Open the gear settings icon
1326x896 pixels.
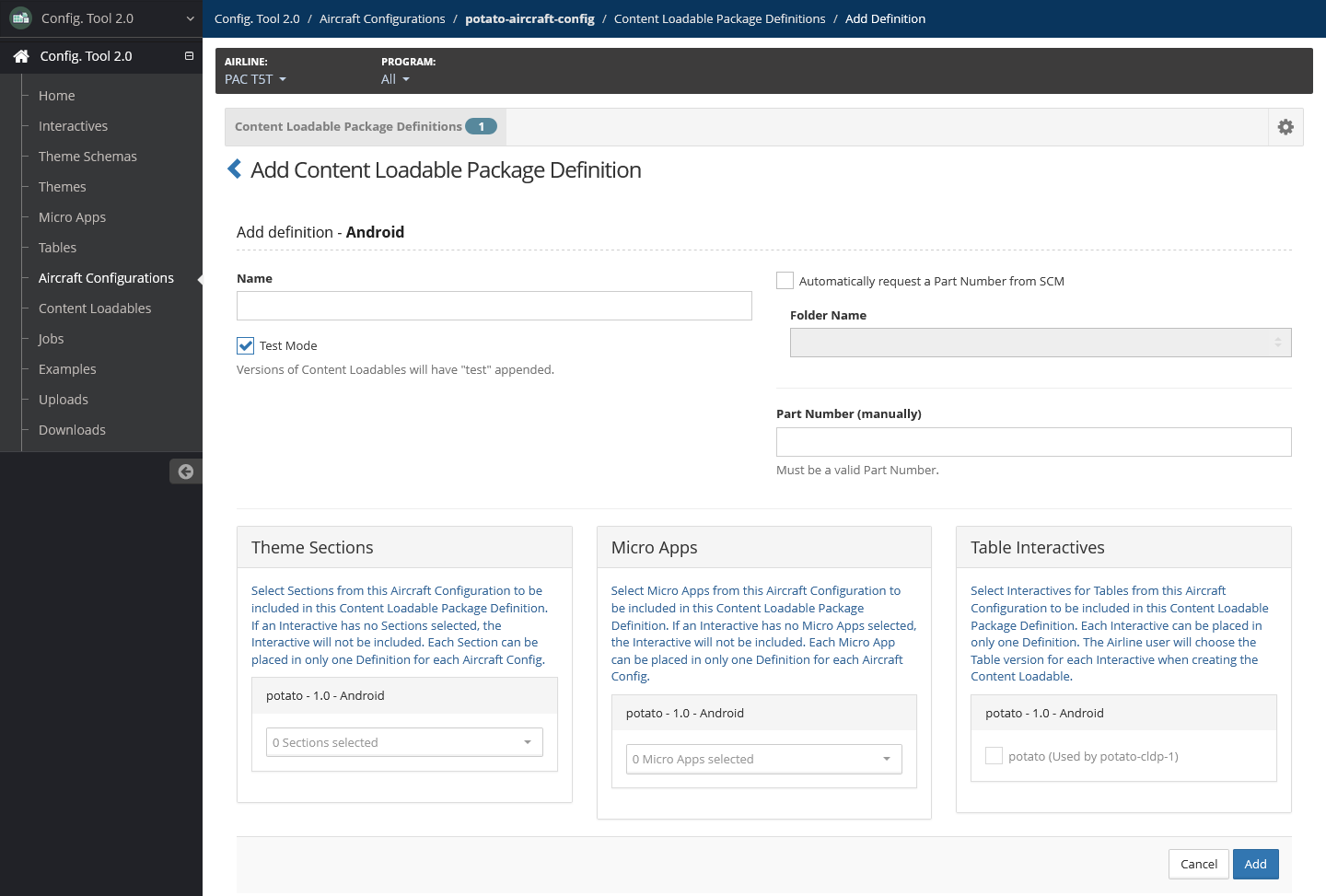(x=1285, y=127)
